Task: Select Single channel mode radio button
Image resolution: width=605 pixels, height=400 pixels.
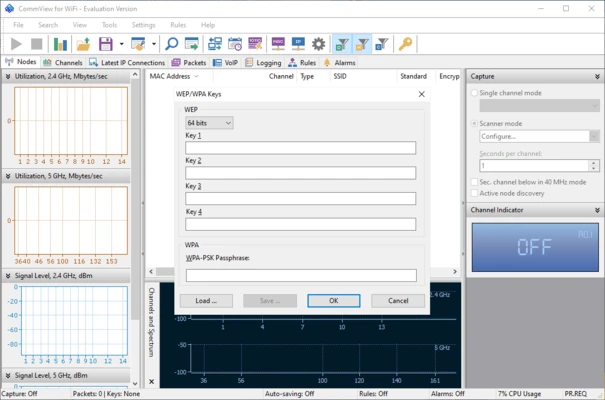Action: point(474,93)
